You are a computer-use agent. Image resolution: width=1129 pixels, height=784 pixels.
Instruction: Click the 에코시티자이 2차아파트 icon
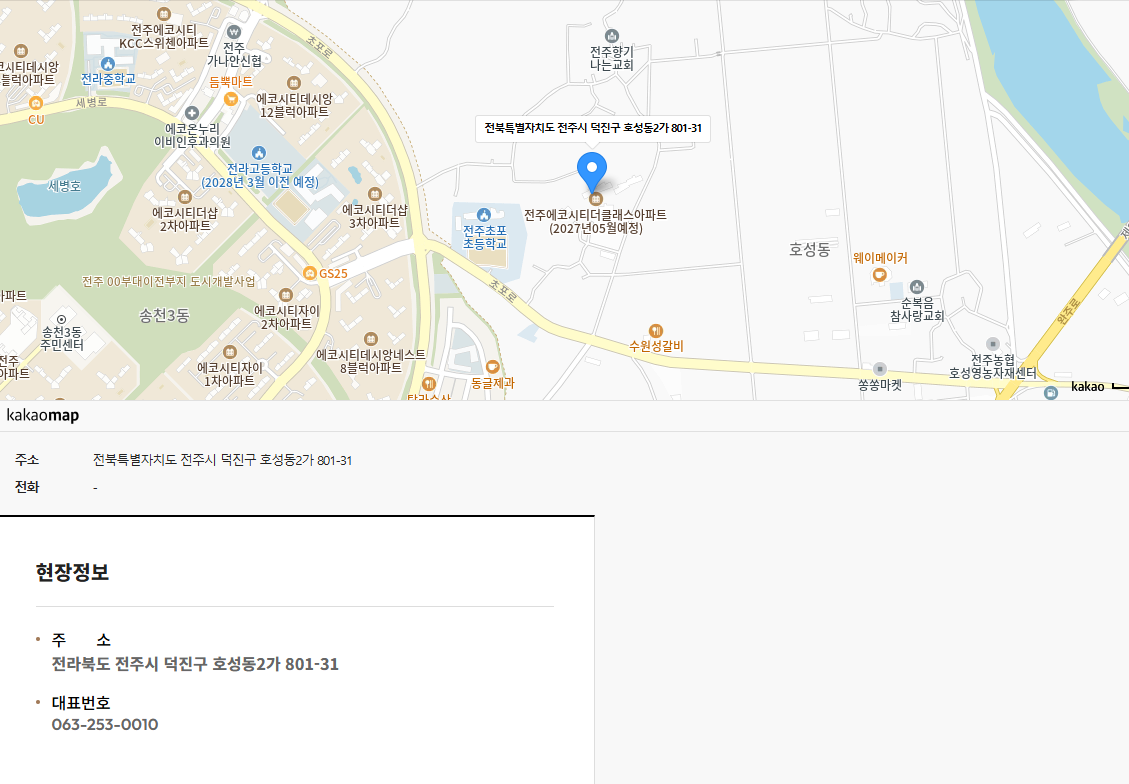coord(286,295)
